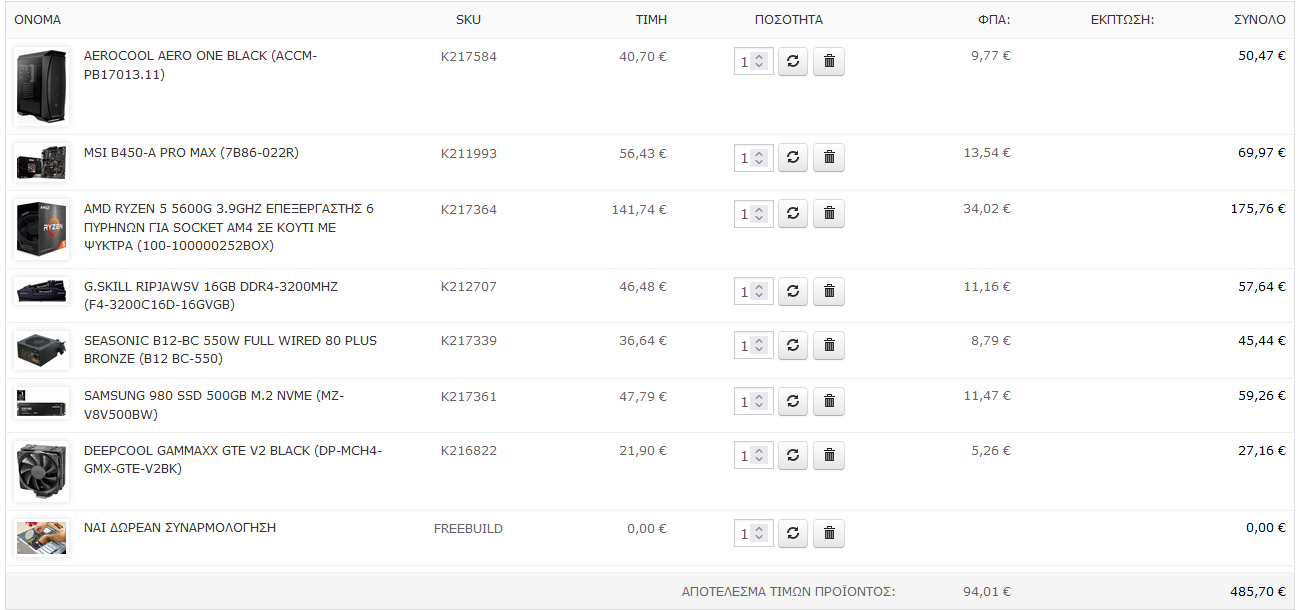Open Samsung 980 SSD thumbnail

[42, 404]
